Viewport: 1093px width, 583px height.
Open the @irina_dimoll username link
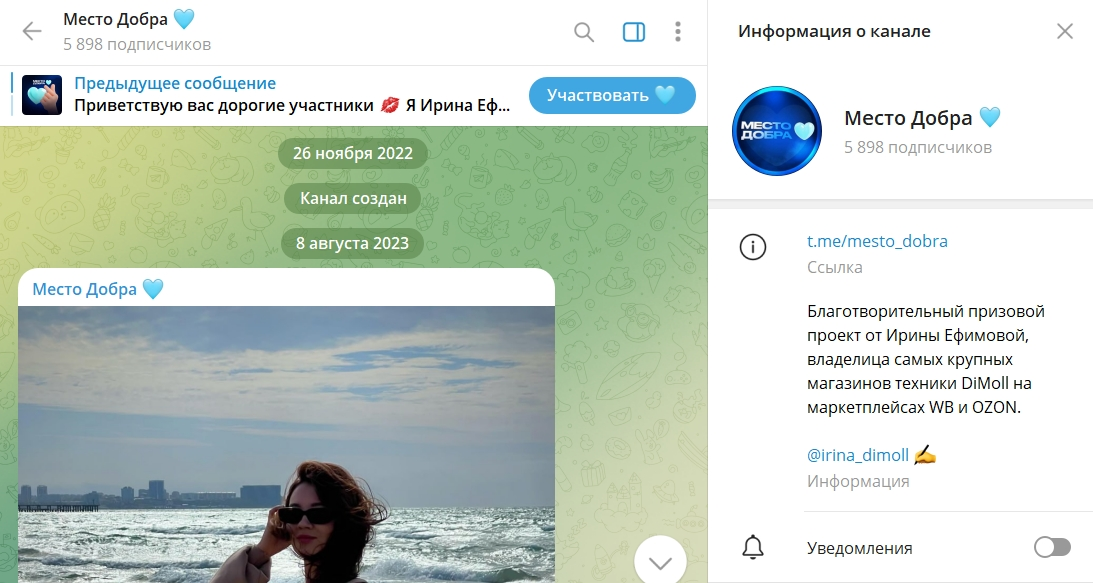coord(857,455)
